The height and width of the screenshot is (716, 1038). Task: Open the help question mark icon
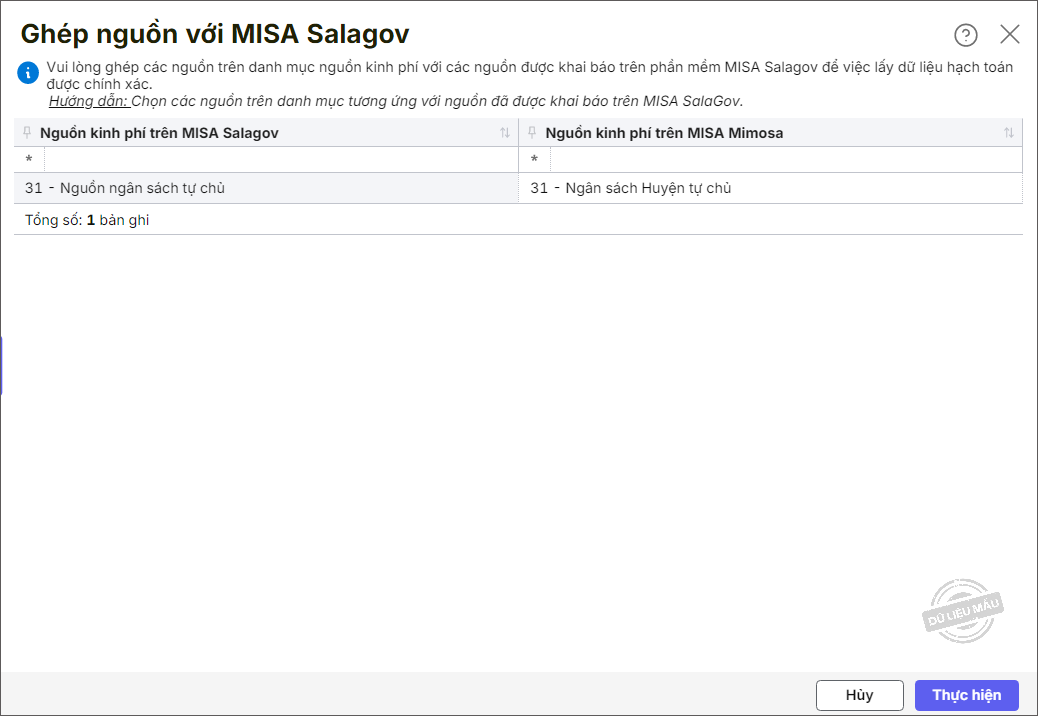point(965,35)
